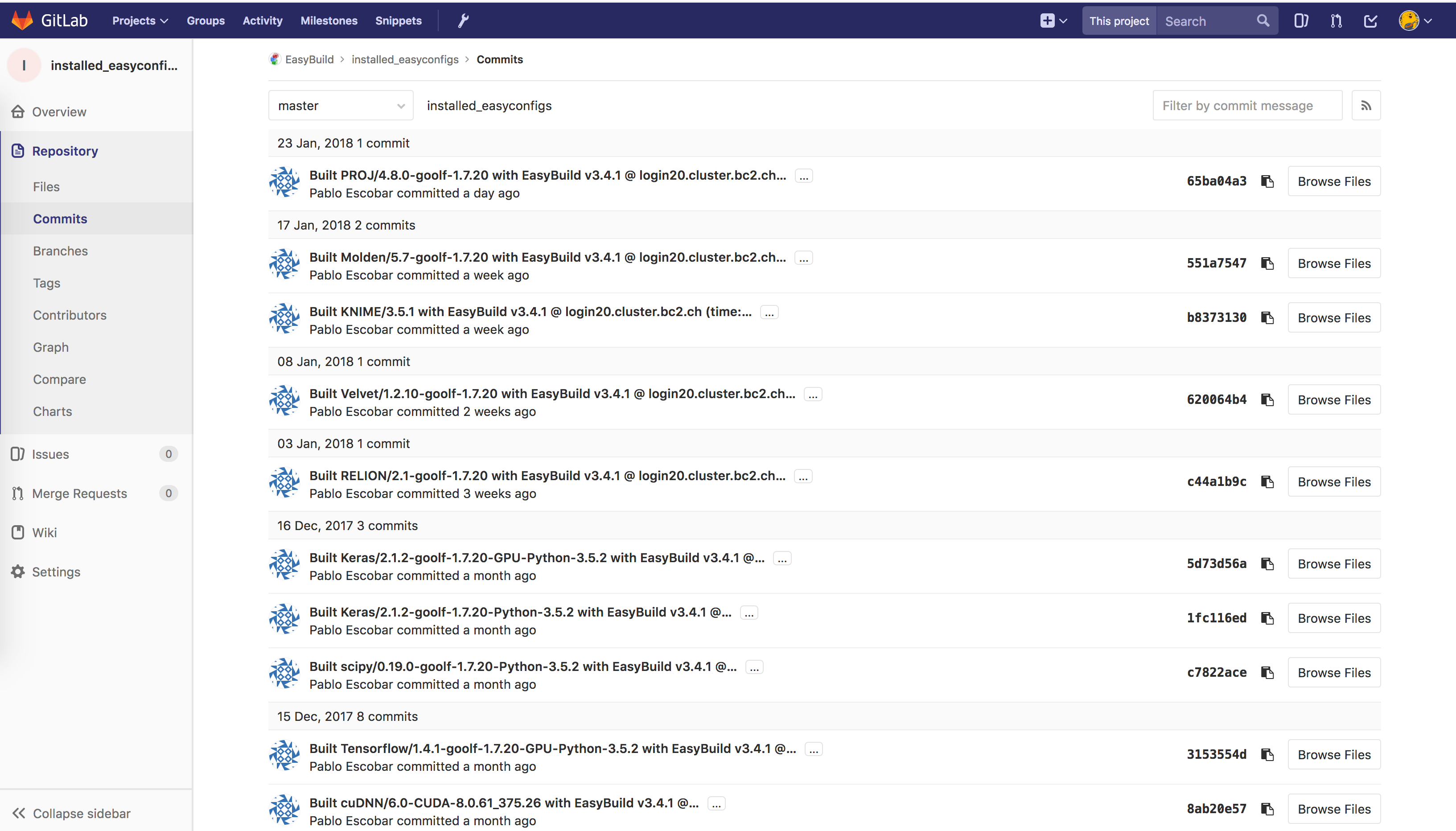Open the todos checkmark icon in navbar
The height and width of the screenshot is (831, 1456).
tap(1370, 21)
